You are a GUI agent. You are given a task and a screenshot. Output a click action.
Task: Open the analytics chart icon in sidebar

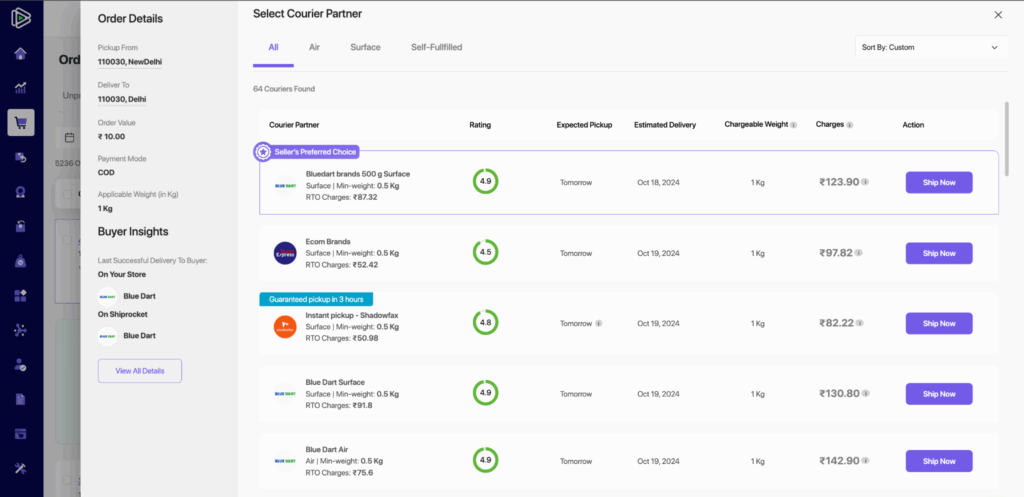[x=20, y=88]
